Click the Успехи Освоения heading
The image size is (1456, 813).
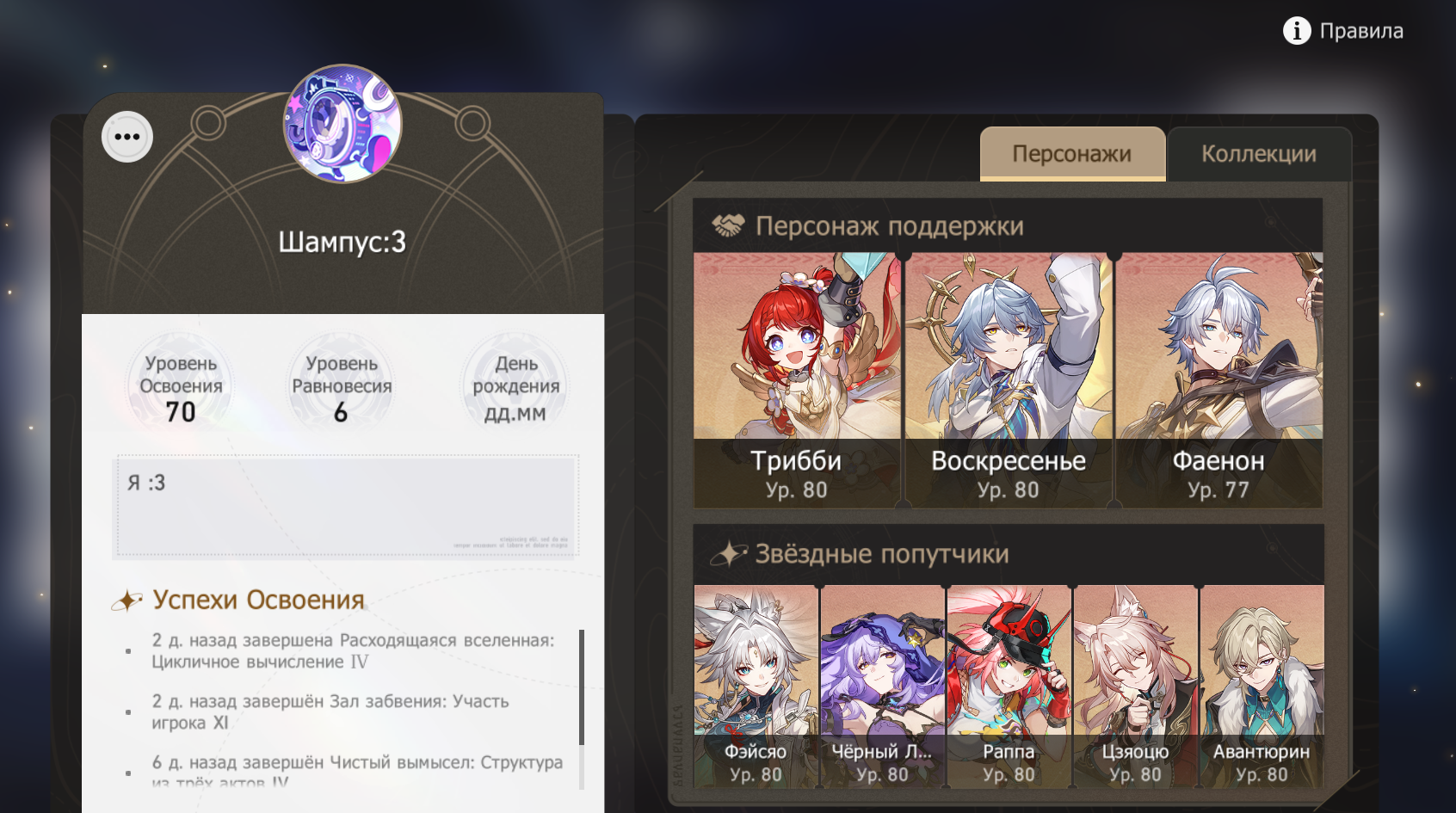point(259,600)
